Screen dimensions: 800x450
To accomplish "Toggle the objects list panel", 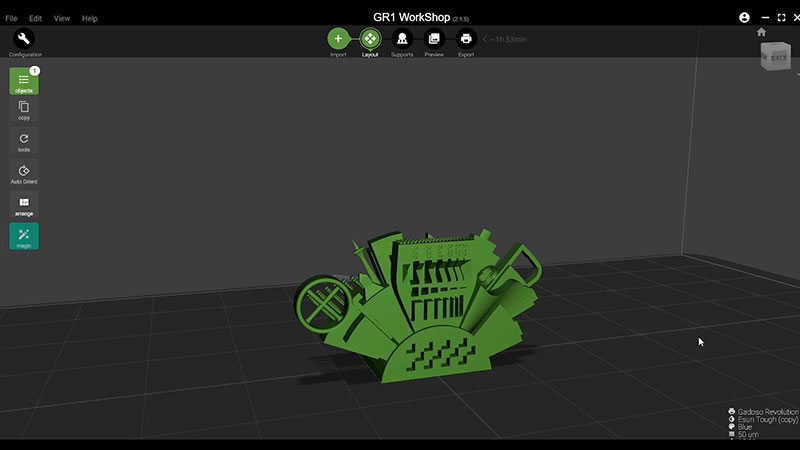I will pyautogui.click(x=24, y=81).
